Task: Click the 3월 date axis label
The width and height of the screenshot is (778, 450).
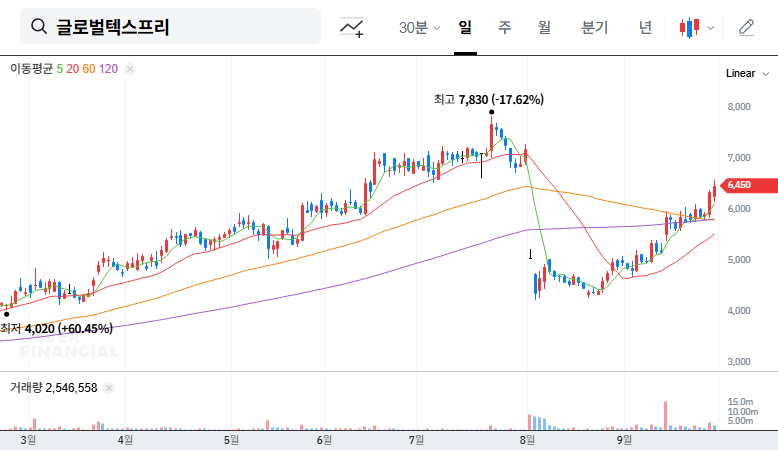Action: [28, 440]
